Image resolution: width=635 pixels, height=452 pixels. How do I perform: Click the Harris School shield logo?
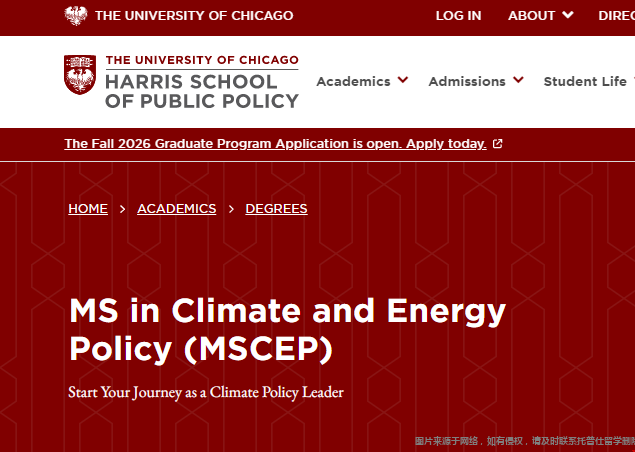pos(80,76)
